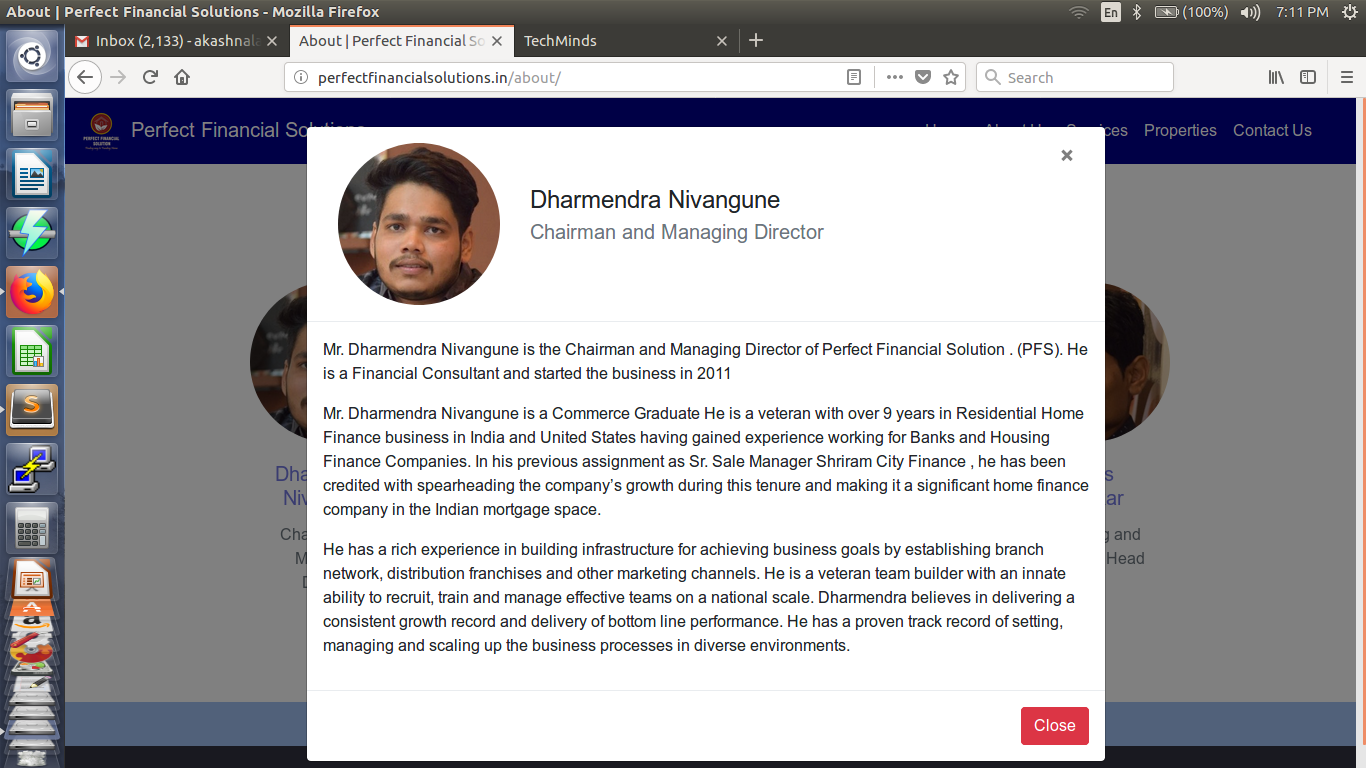Open the Ubuntu Dash search

pyautogui.click(x=33, y=56)
